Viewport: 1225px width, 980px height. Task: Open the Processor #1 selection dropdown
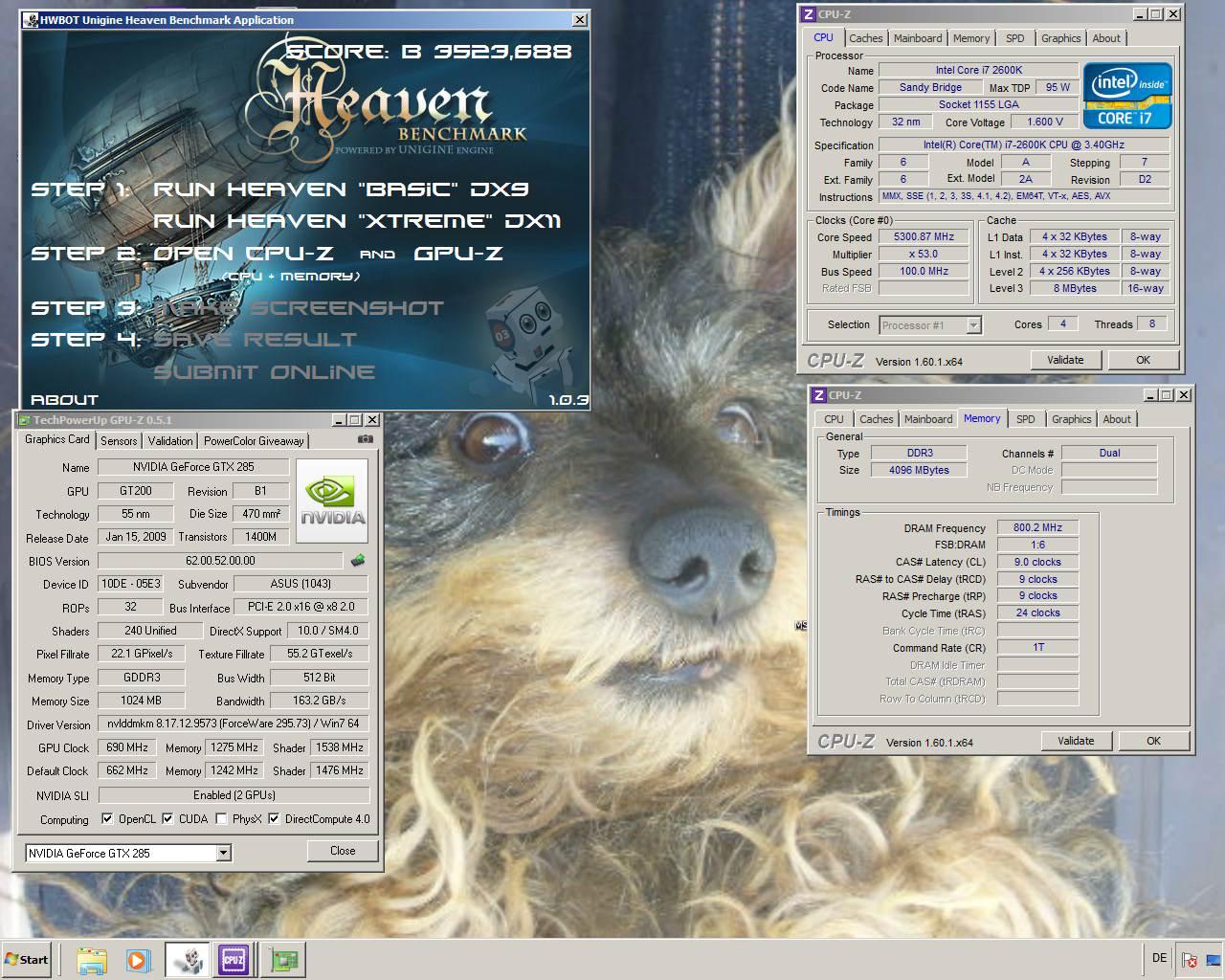click(973, 325)
